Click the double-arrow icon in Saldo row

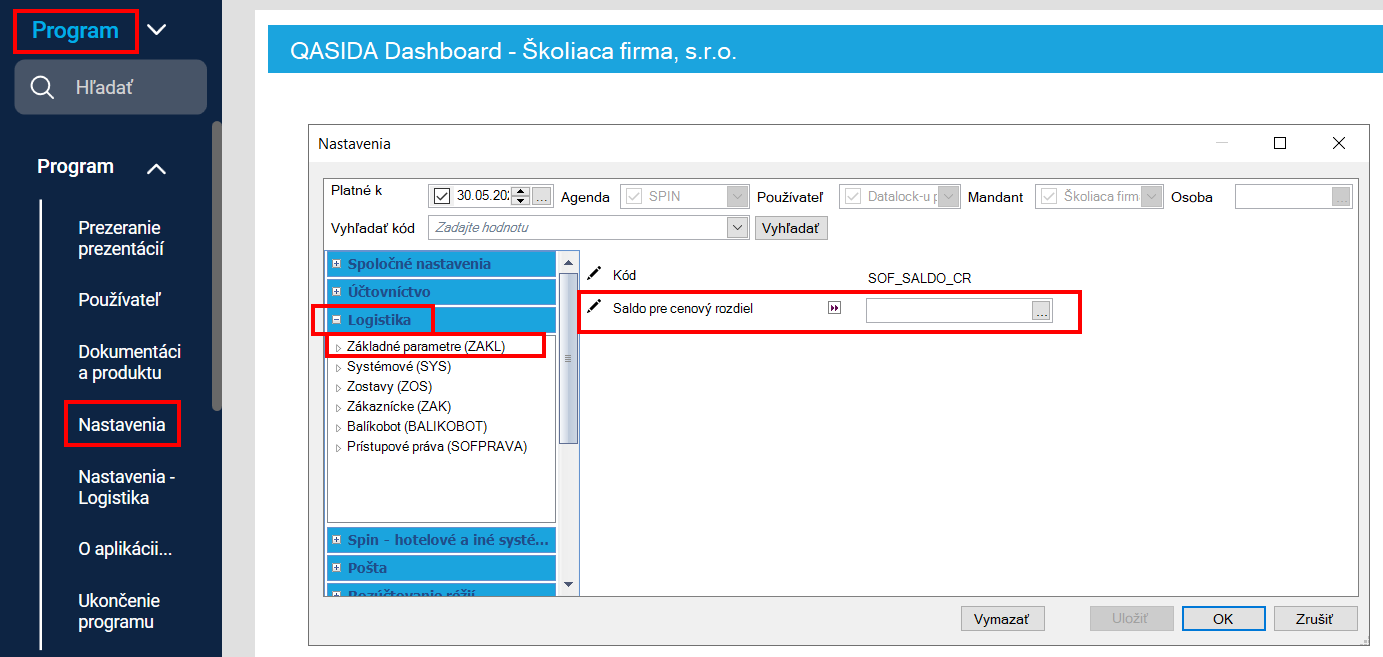[x=834, y=308]
